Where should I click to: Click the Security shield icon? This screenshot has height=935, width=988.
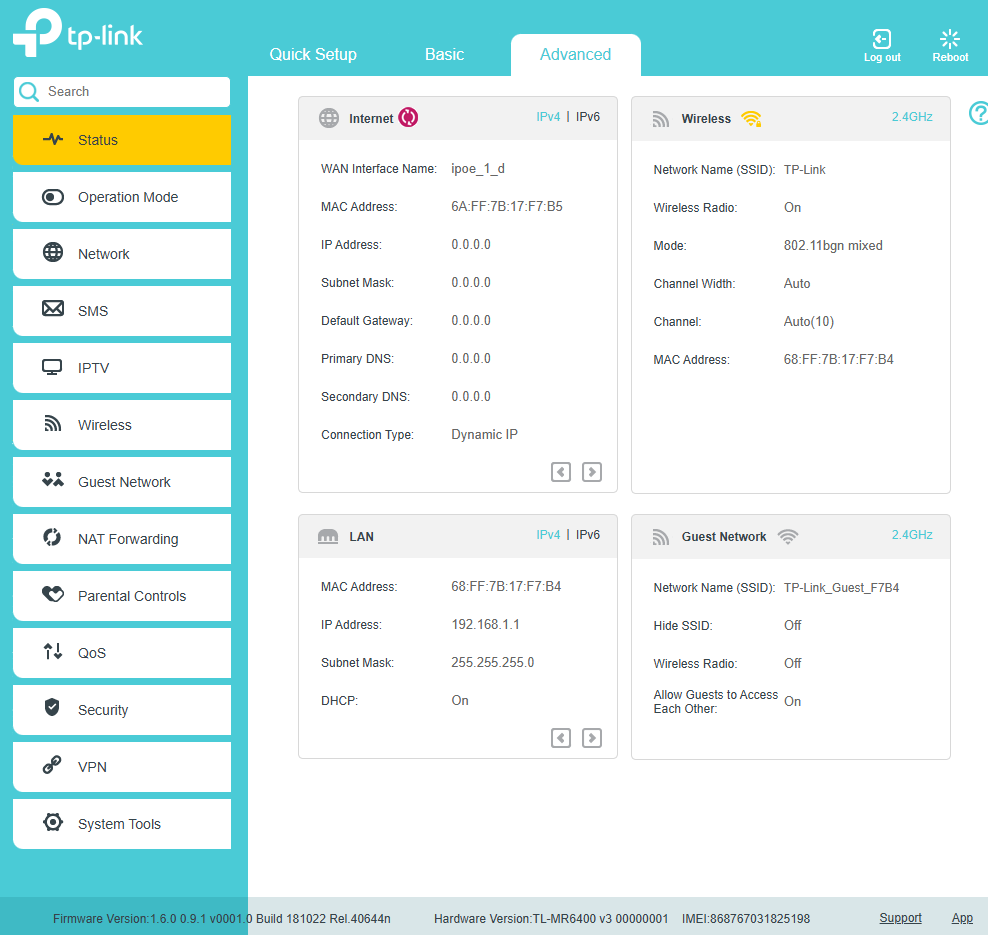(52, 707)
